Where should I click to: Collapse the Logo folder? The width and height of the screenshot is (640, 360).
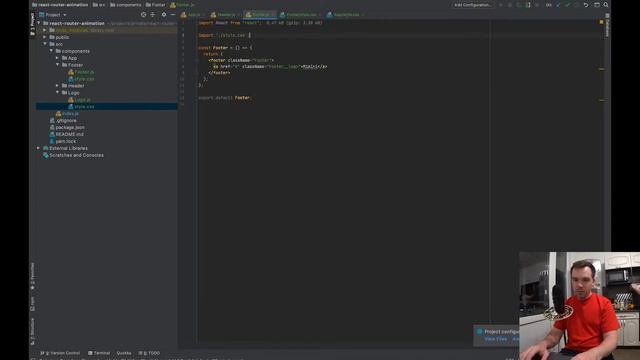pos(58,93)
